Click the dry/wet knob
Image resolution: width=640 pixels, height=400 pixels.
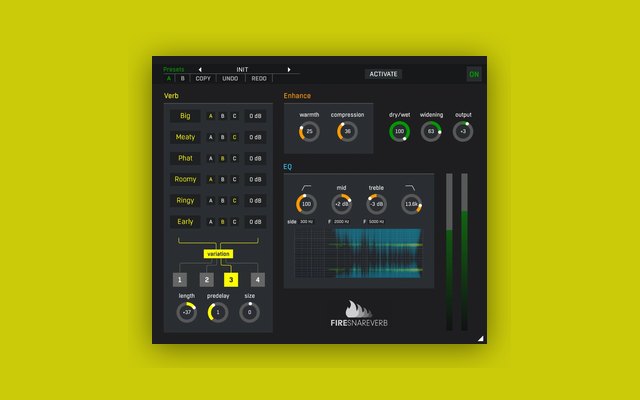(399, 131)
